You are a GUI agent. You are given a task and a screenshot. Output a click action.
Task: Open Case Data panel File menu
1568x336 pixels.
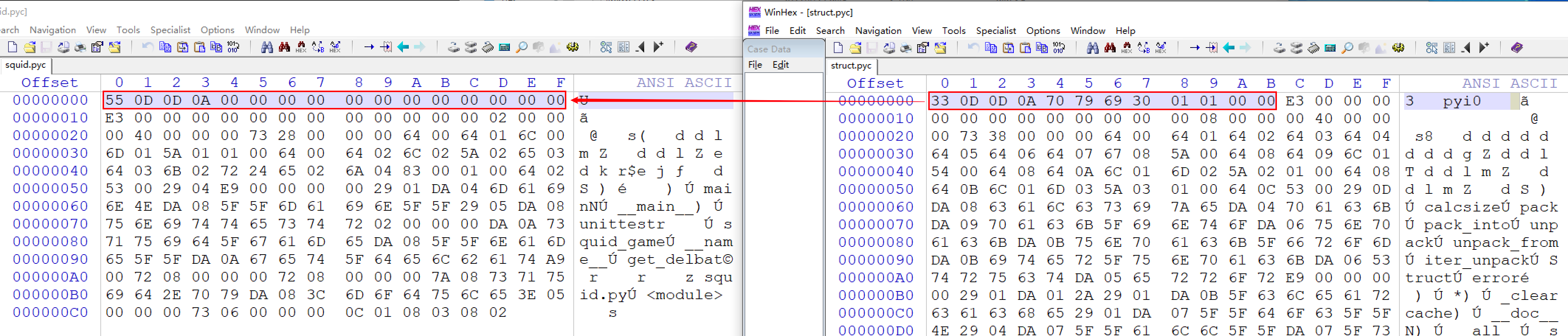(x=755, y=64)
